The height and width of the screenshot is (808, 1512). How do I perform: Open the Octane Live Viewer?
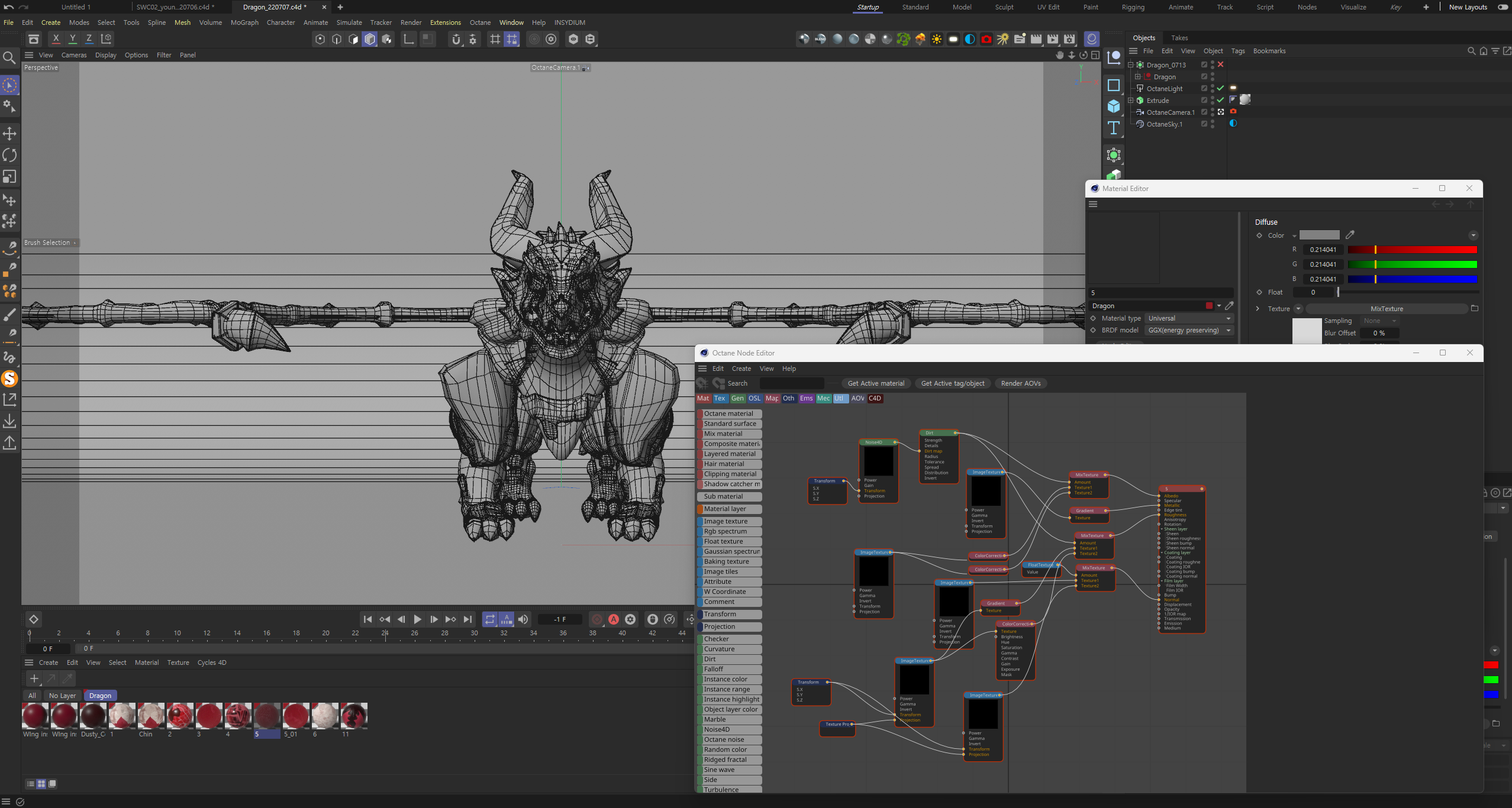coord(1091,39)
